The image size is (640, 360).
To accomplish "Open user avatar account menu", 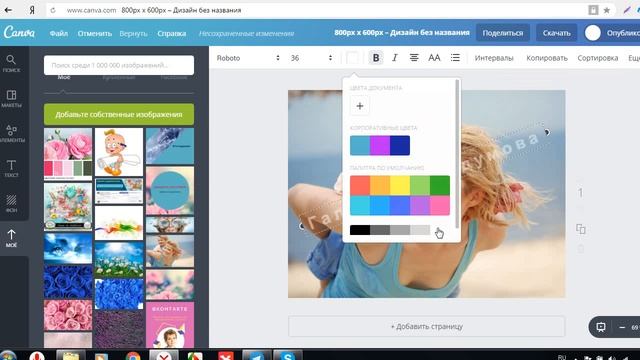I will pos(593,33).
